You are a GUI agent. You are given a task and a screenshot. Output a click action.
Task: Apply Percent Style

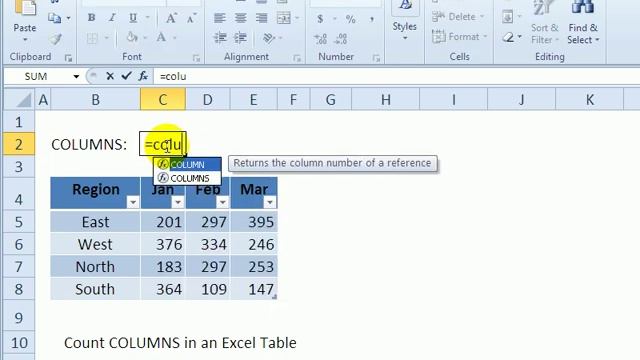pyautogui.click(x=350, y=19)
